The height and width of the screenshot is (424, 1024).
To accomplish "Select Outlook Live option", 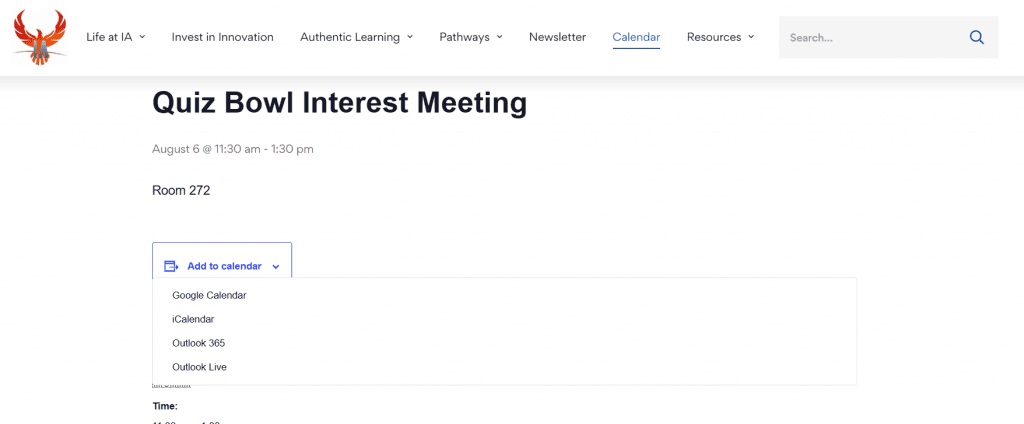I will pyautogui.click(x=199, y=367).
